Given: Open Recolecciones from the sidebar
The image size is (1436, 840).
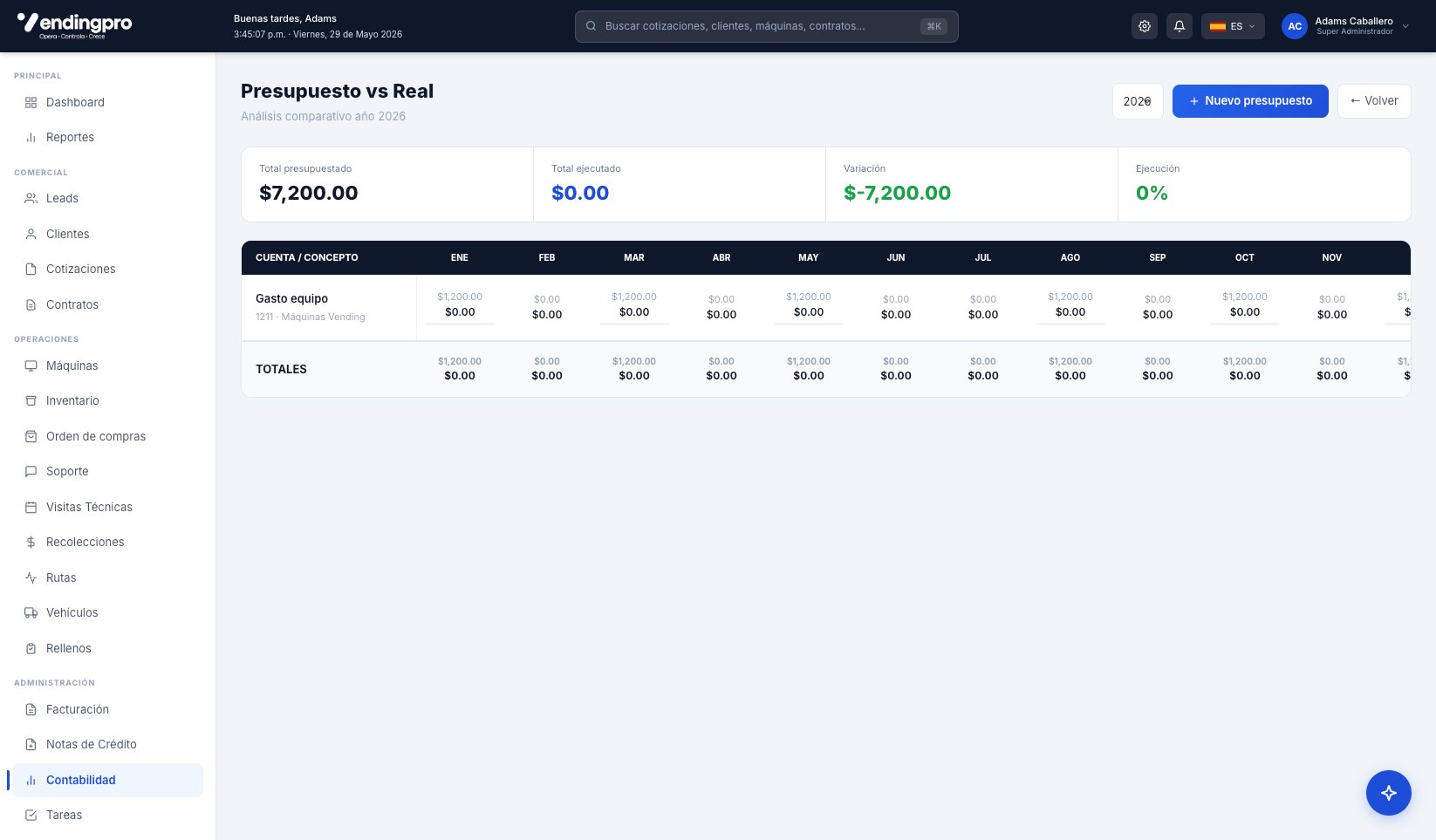Looking at the screenshot, I should [x=107, y=542].
